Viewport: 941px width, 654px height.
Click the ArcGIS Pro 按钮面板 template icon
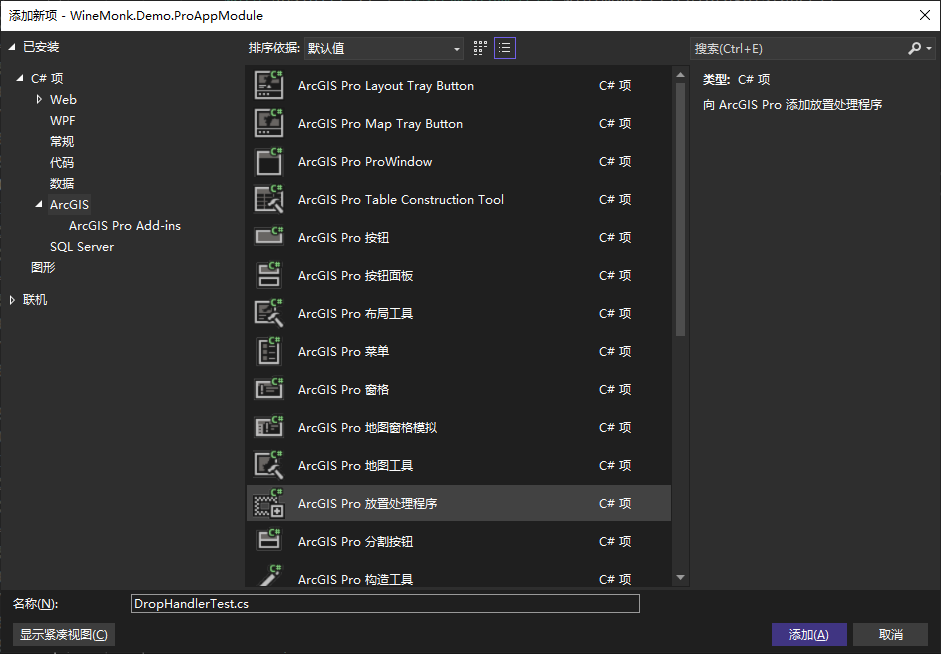[269, 275]
